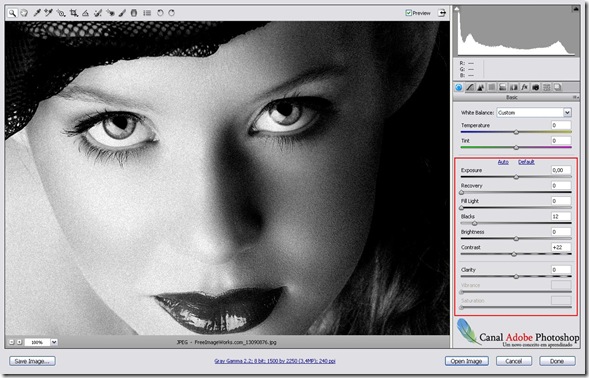The width and height of the screenshot is (589, 378).
Task: Click the Open Image button
Action: point(467,361)
